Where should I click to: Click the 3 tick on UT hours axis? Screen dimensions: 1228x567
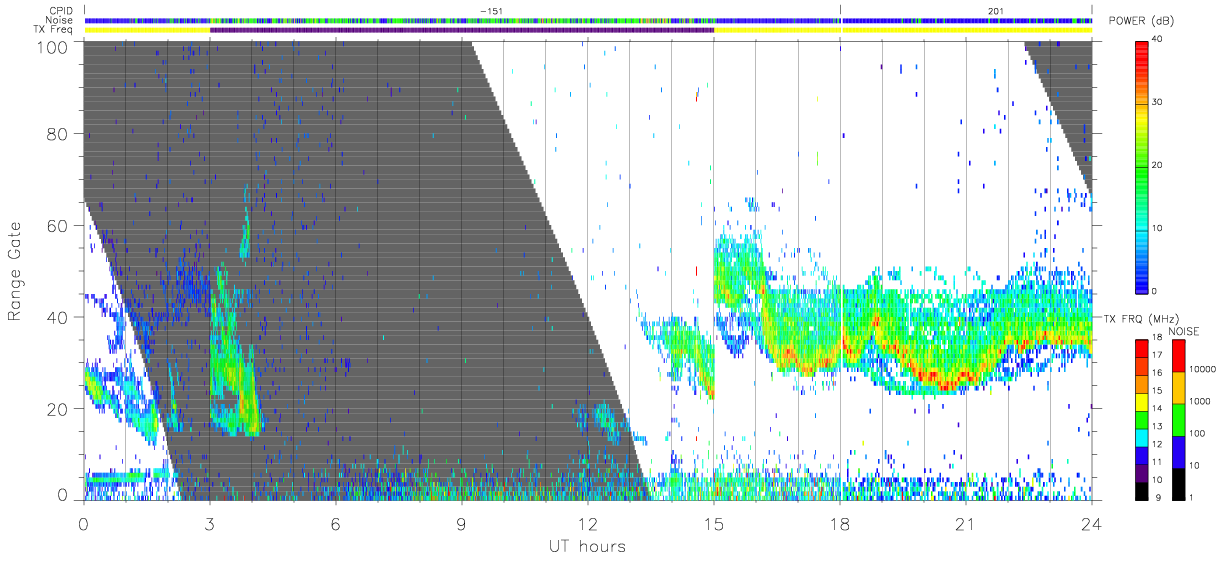click(x=210, y=524)
